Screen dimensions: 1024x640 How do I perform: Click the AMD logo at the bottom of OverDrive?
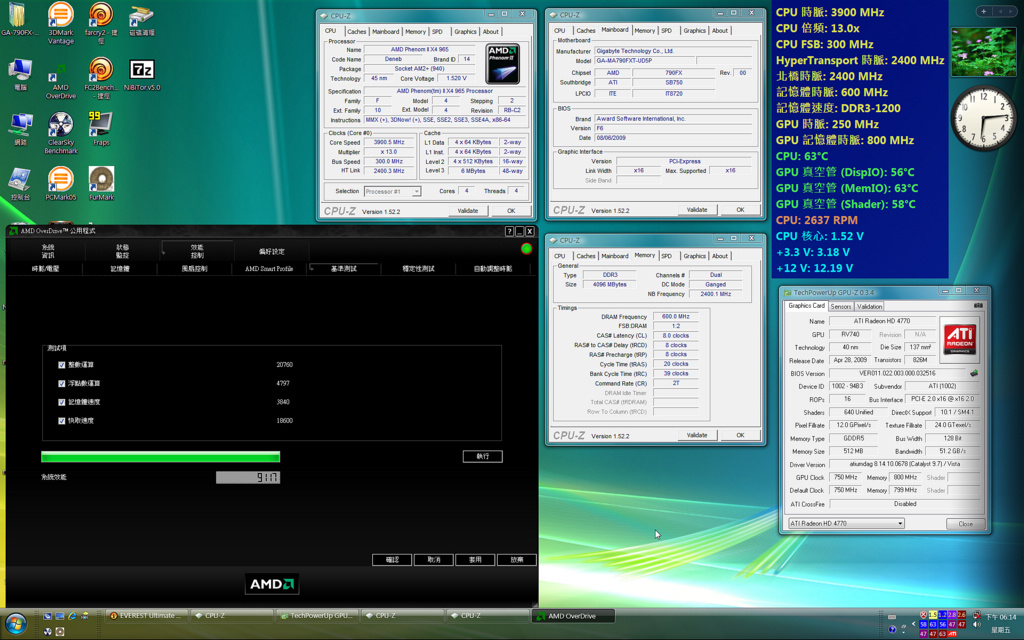coord(272,584)
